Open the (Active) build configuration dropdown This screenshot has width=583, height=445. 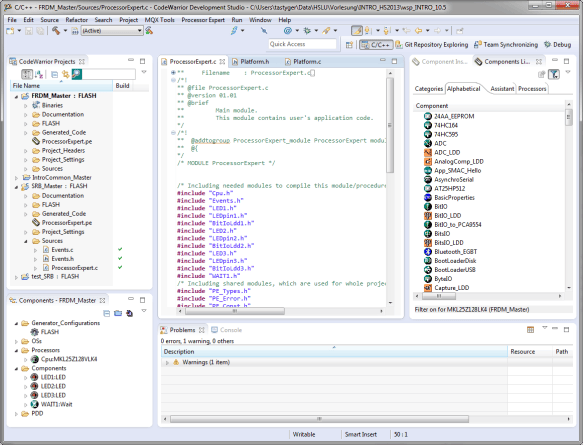(x=112, y=31)
